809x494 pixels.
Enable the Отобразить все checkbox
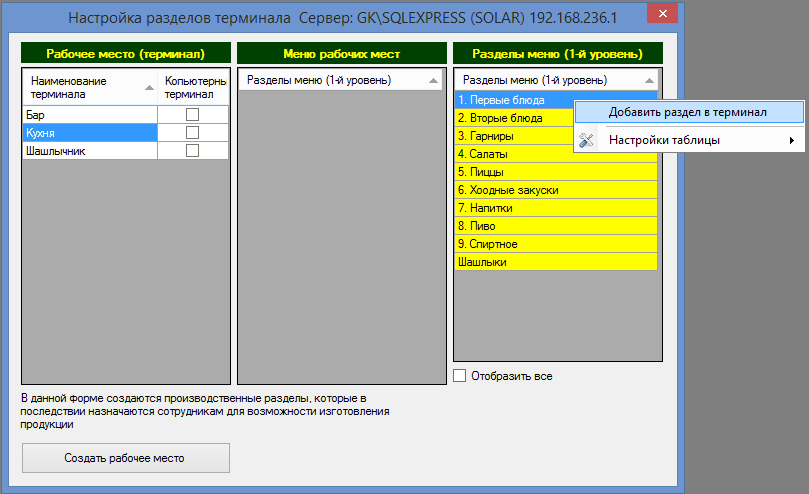tap(459, 375)
